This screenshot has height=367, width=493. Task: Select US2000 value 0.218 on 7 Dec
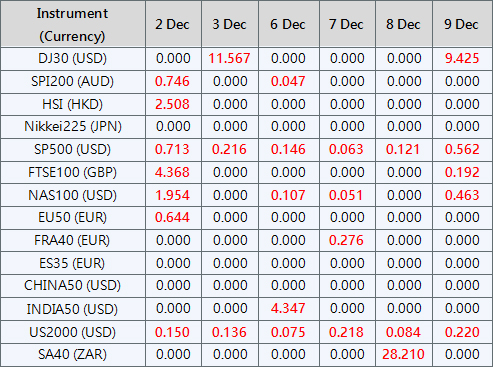(346, 332)
